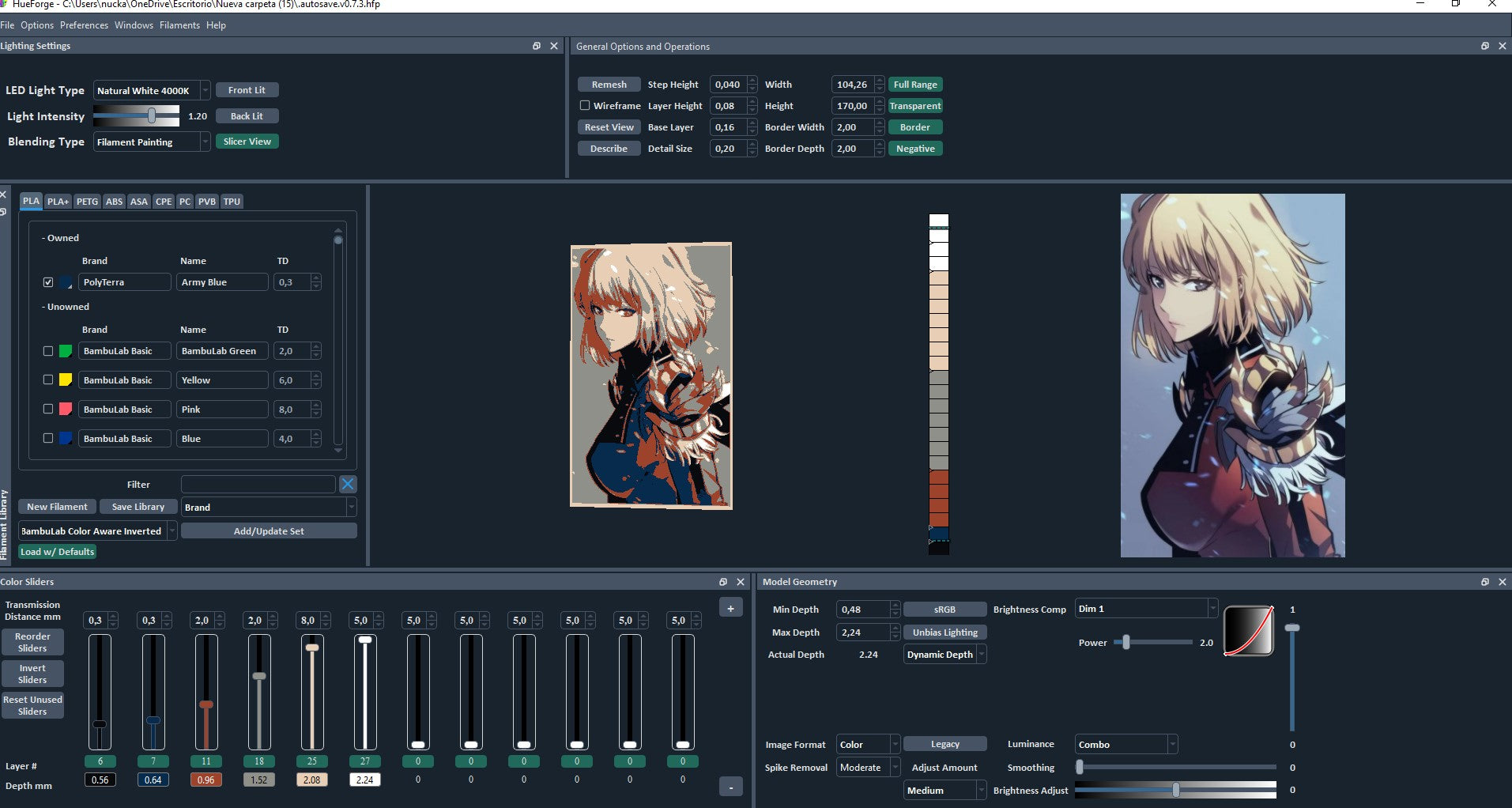This screenshot has height=808, width=1512.
Task: Switch to the TPU filament tab
Action: pos(232,202)
